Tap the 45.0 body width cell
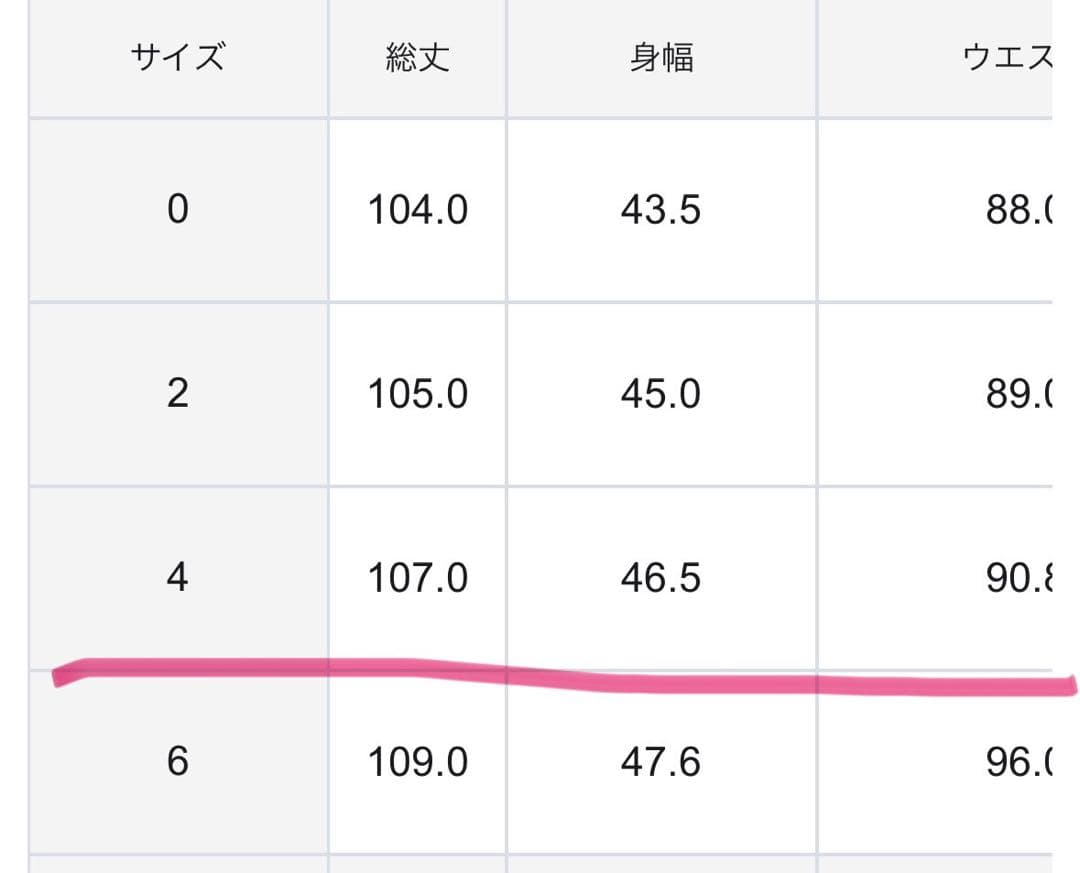This screenshot has width=1080, height=873. (x=661, y=394)
